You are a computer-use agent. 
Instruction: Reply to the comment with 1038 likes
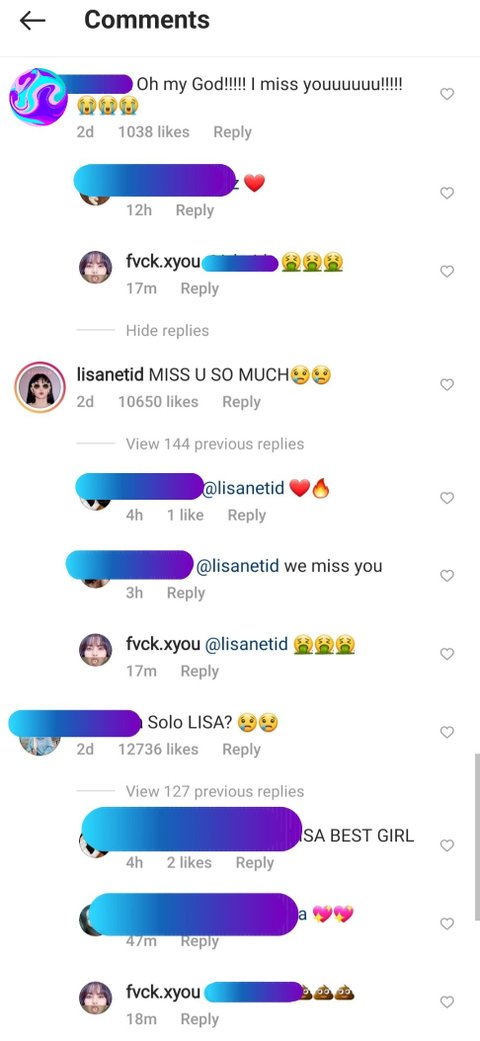coord(232,132)
